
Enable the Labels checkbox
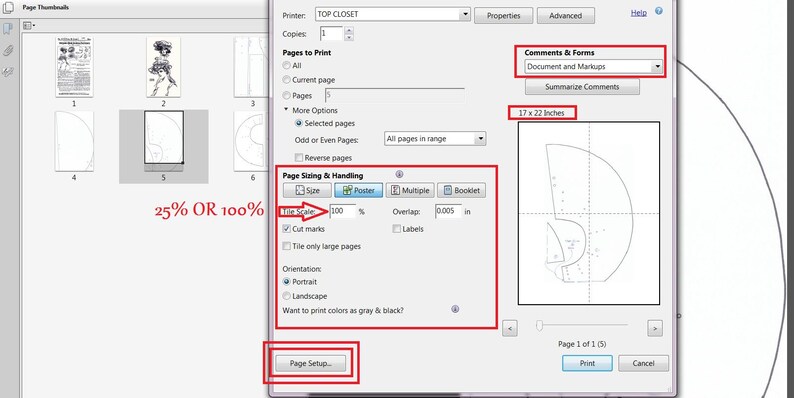[396, 229]
